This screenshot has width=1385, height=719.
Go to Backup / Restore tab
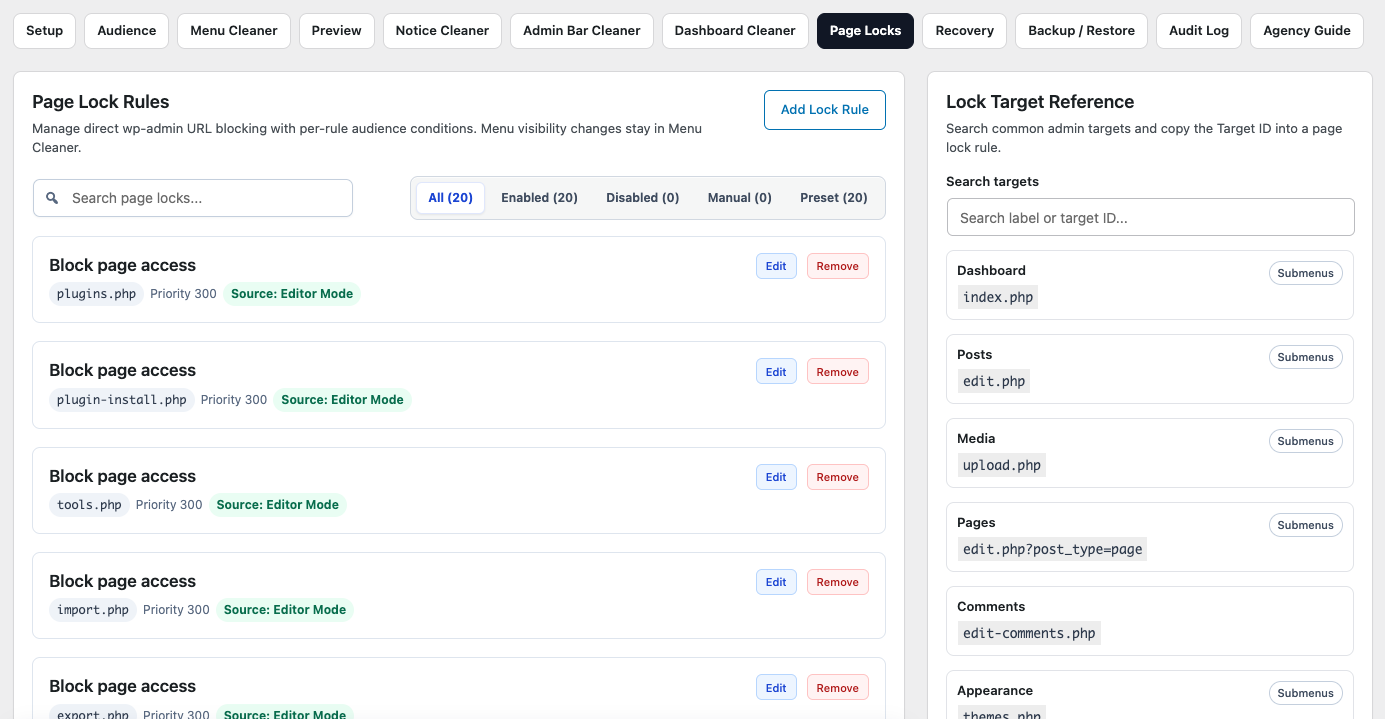1082,31
